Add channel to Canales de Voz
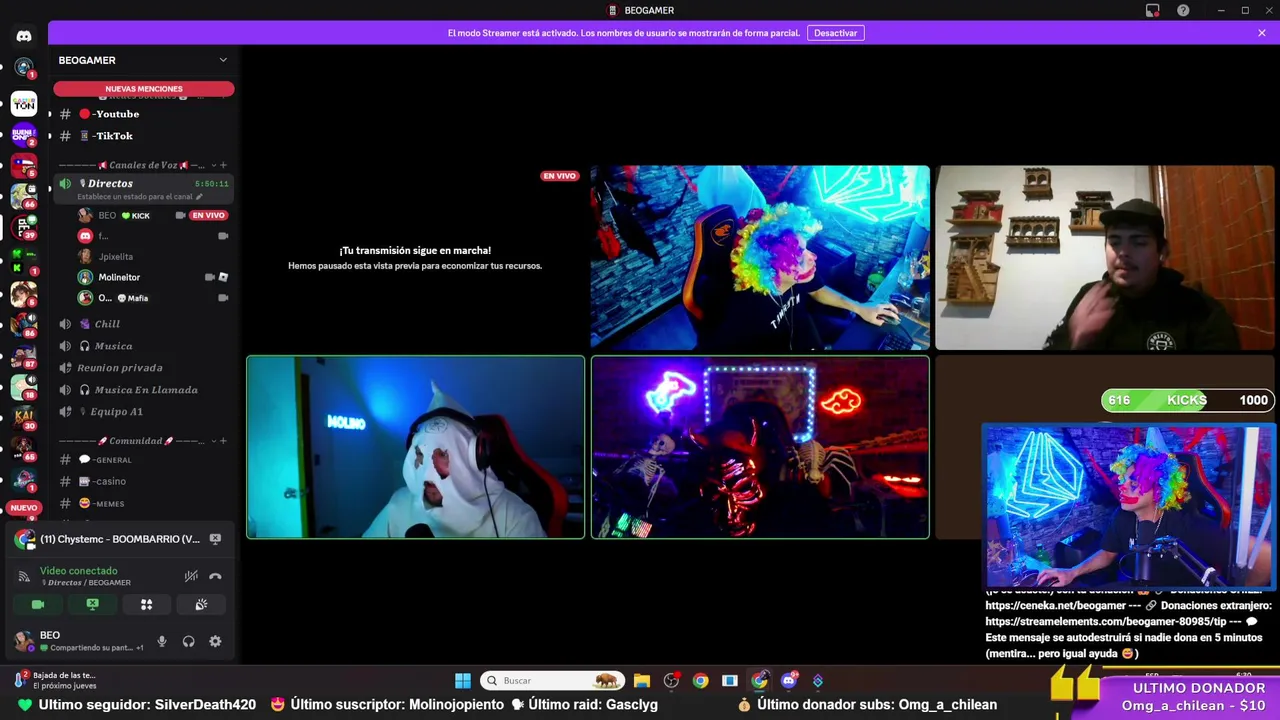 pos(223,165)
